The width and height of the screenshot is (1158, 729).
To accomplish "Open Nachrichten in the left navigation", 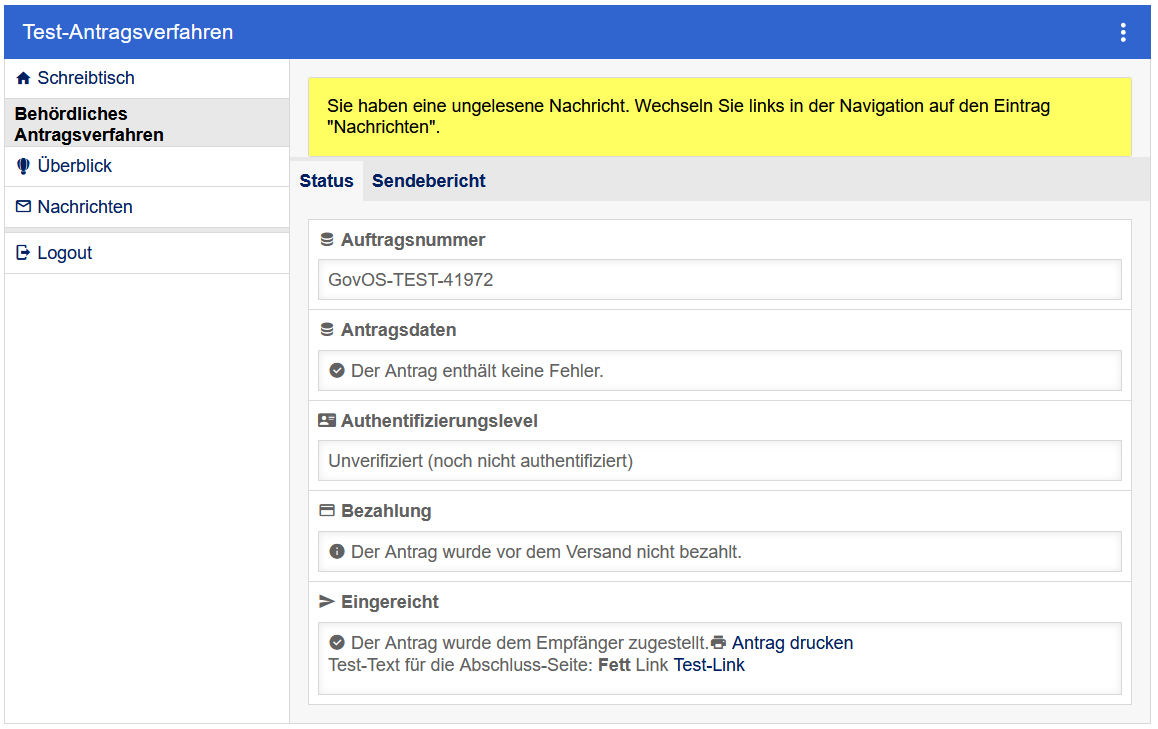I will click(x=85, y=207).
